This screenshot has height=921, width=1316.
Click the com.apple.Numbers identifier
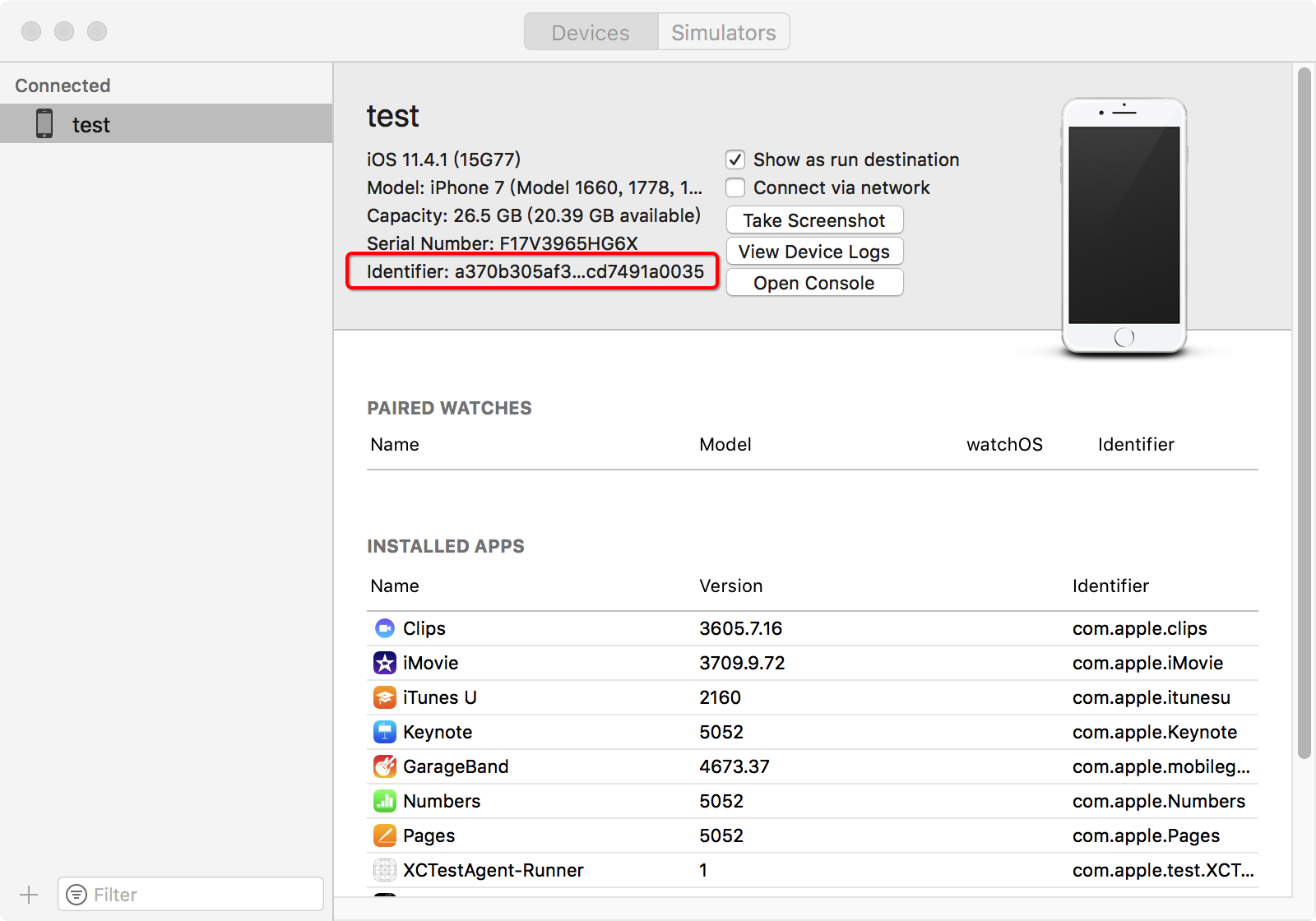[x=1159, y=802]
